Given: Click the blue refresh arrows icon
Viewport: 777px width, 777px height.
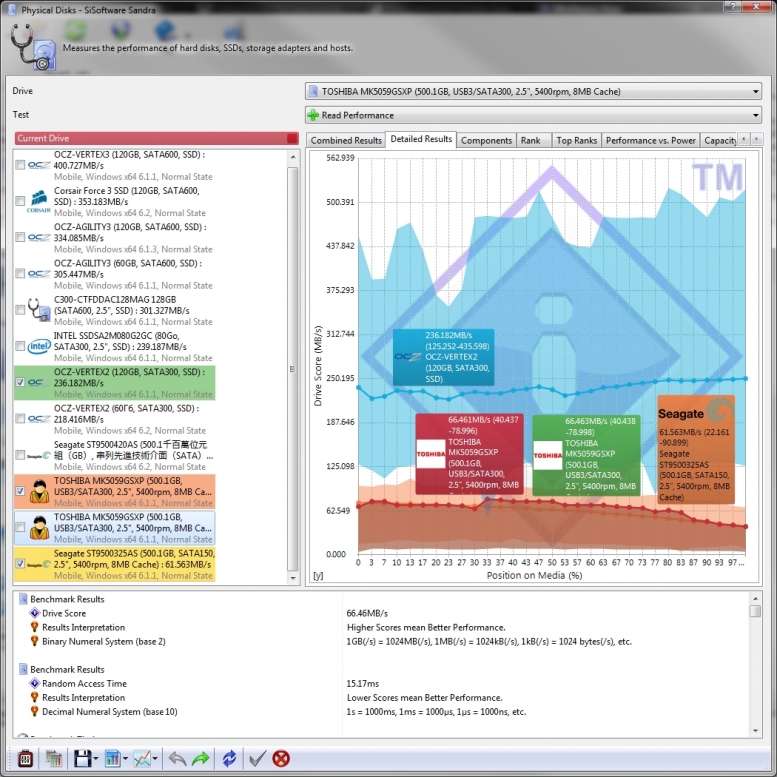Looking at the screenshot, I should point(229,759).
